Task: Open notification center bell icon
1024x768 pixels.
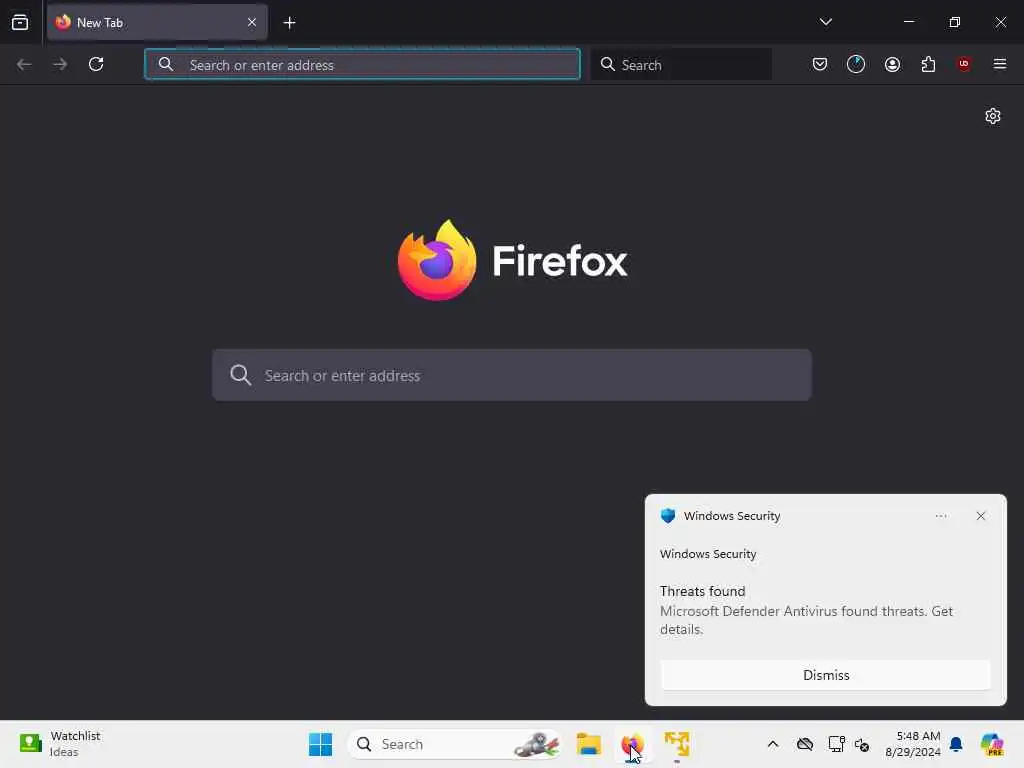Action: click(x=956, y=744)
